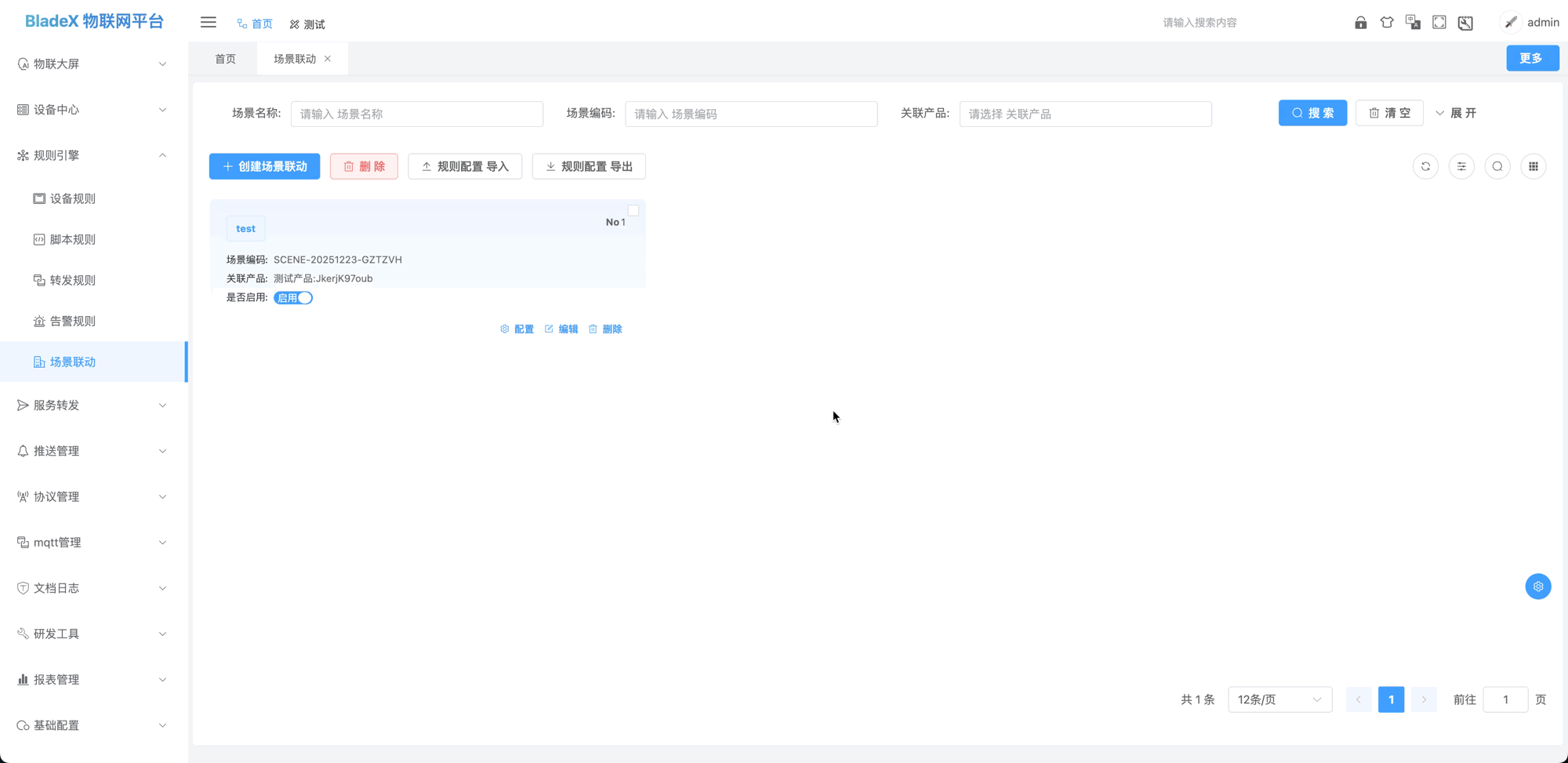Open the grid view icon in toolbar
Image resolution: width=1568 pixels, height=763 pixels.
tap(1534, 166)
